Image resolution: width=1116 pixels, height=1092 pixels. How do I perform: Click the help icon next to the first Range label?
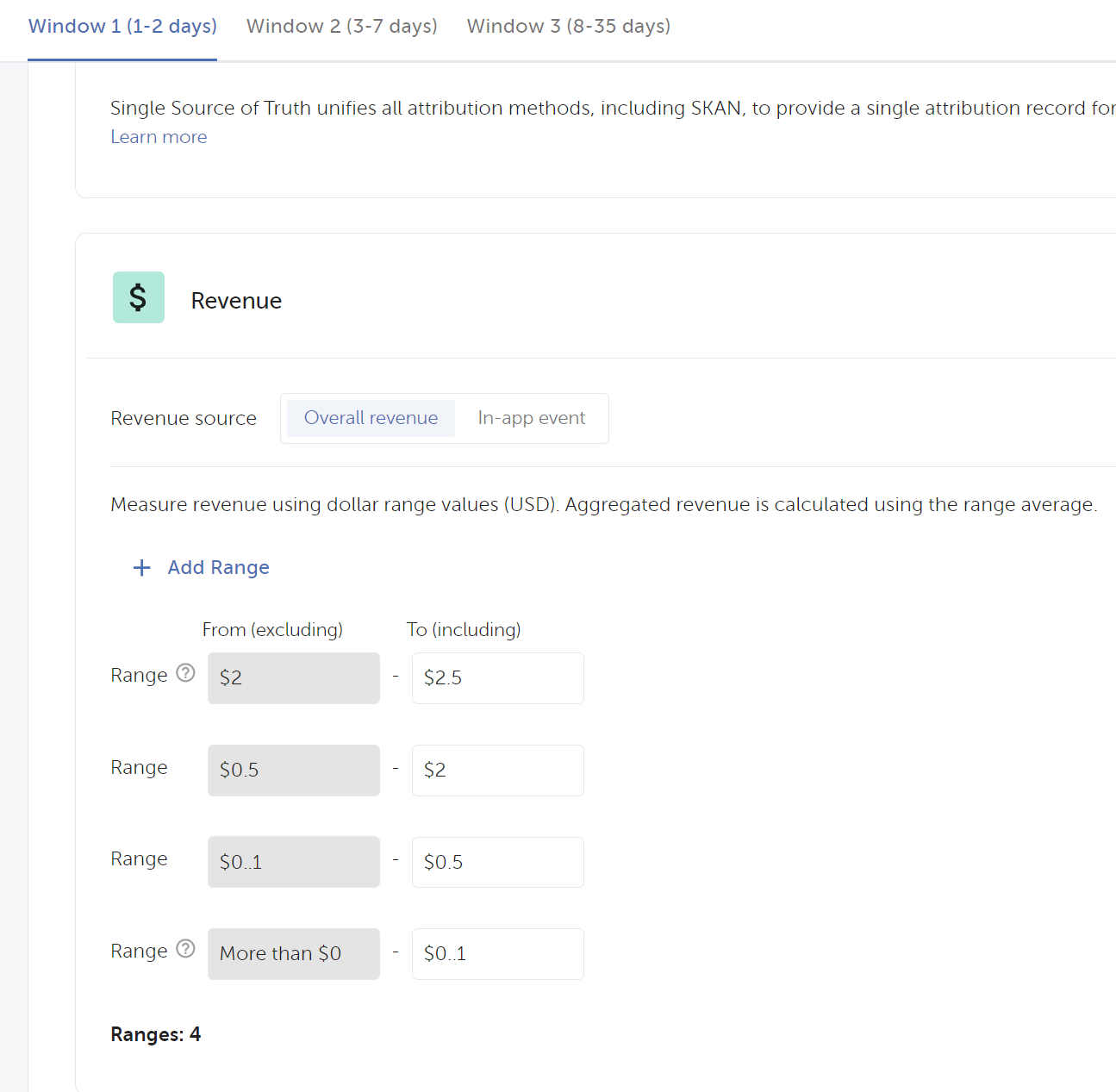[185, 673]
